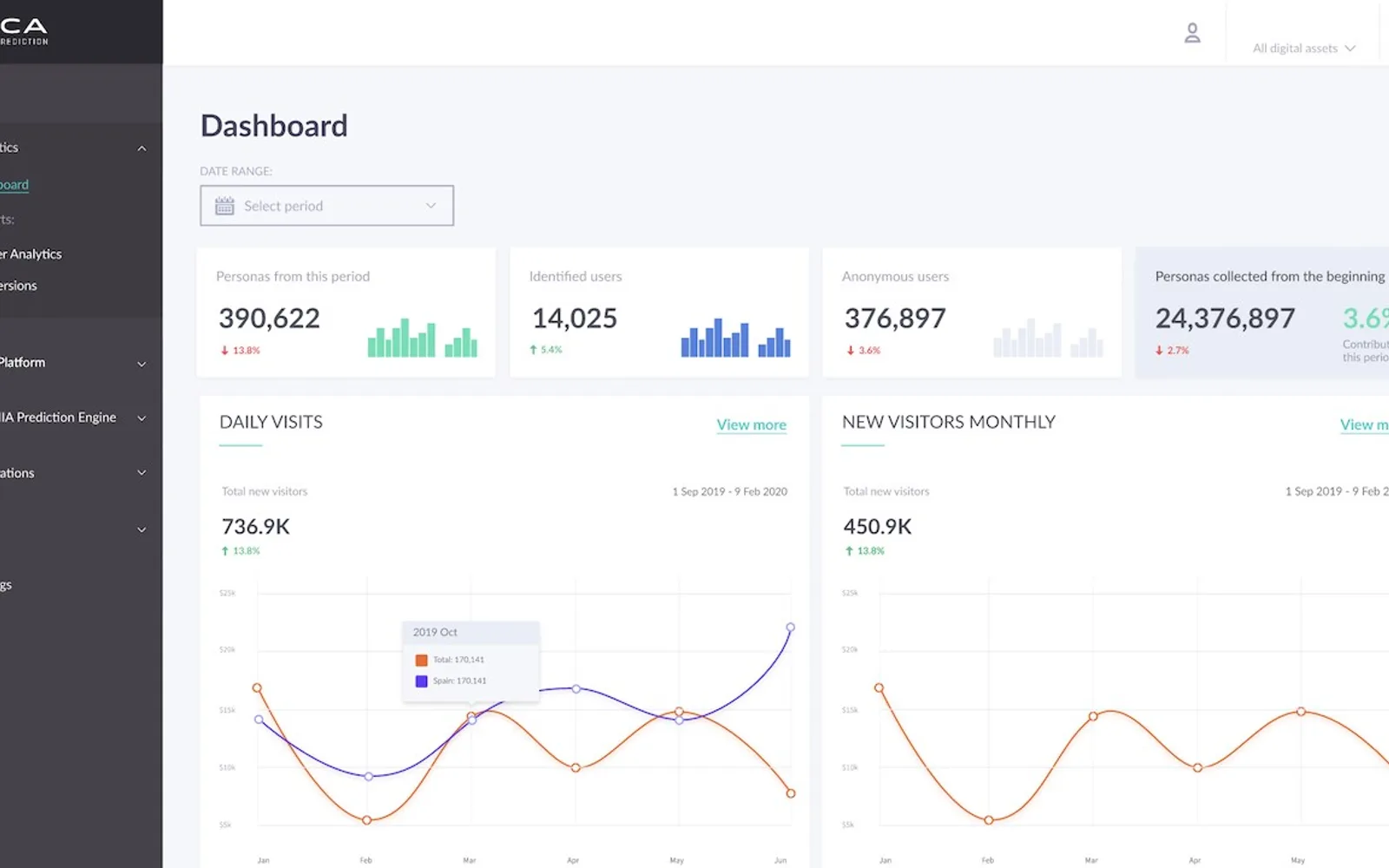1389x868 pixels.
Task: Click the New Visitors Monthly May data point
Action: click(x=1300, y=712)
